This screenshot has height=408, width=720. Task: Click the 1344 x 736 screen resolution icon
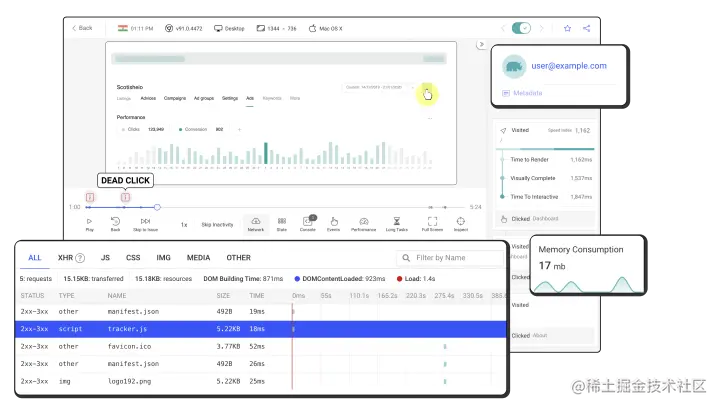260,28
